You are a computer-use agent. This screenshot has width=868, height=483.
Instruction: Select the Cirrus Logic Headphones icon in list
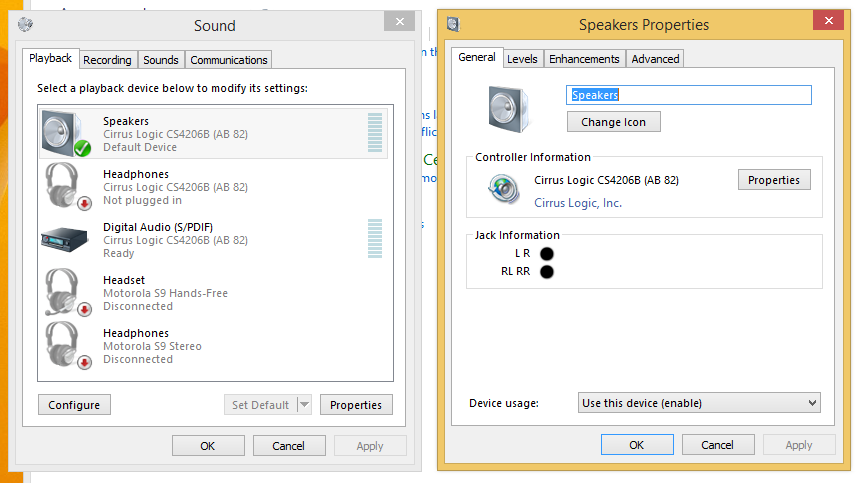pos(68,186)
